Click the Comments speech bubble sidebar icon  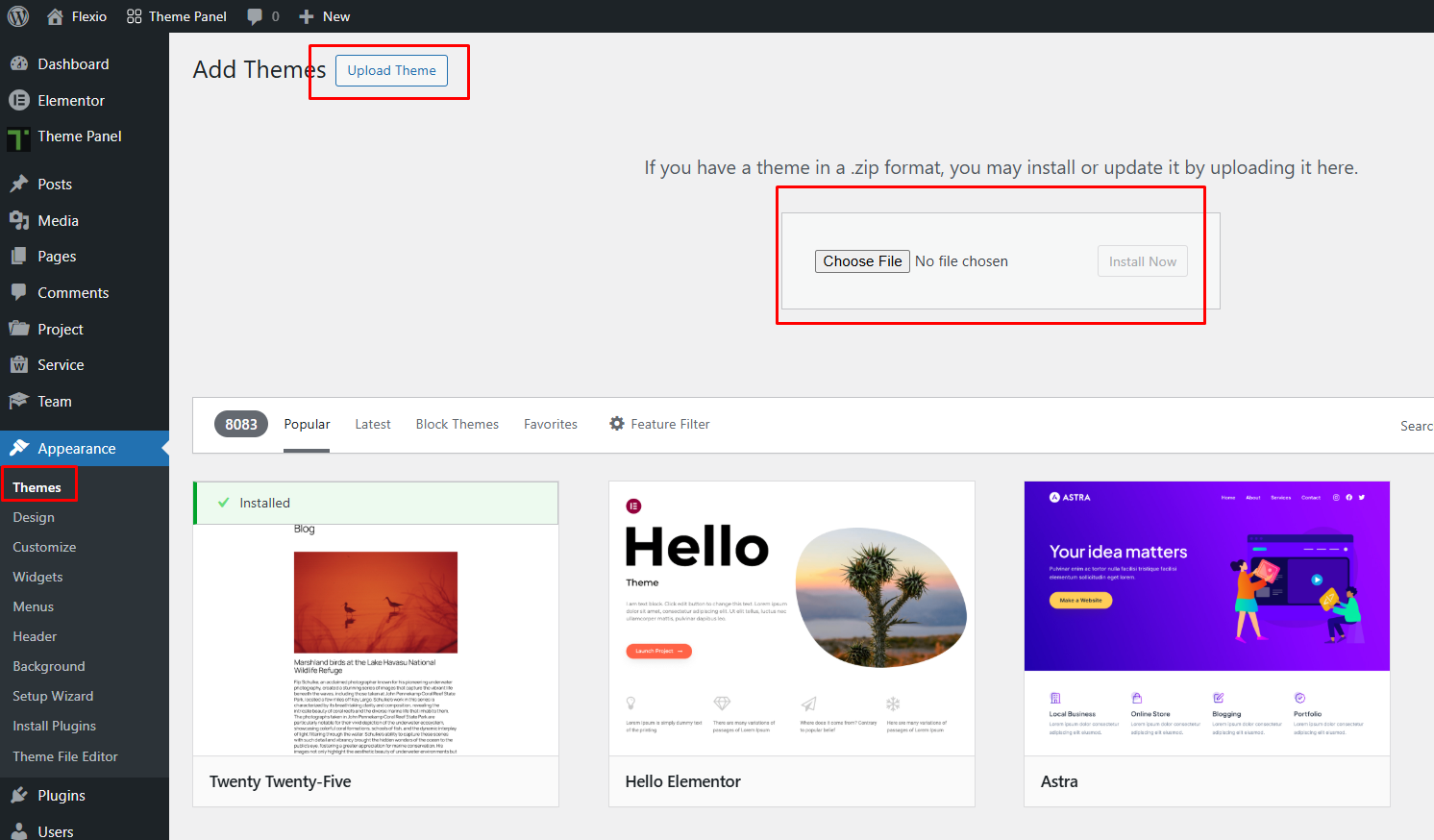pyautogui.click(x=19, y=292)
